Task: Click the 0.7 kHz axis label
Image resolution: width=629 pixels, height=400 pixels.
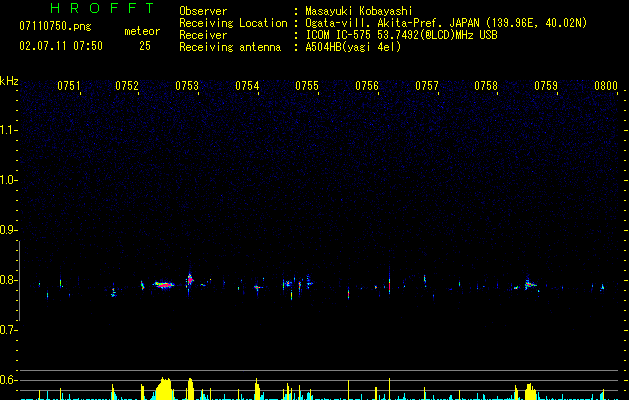Action: (x=9, y=330)
